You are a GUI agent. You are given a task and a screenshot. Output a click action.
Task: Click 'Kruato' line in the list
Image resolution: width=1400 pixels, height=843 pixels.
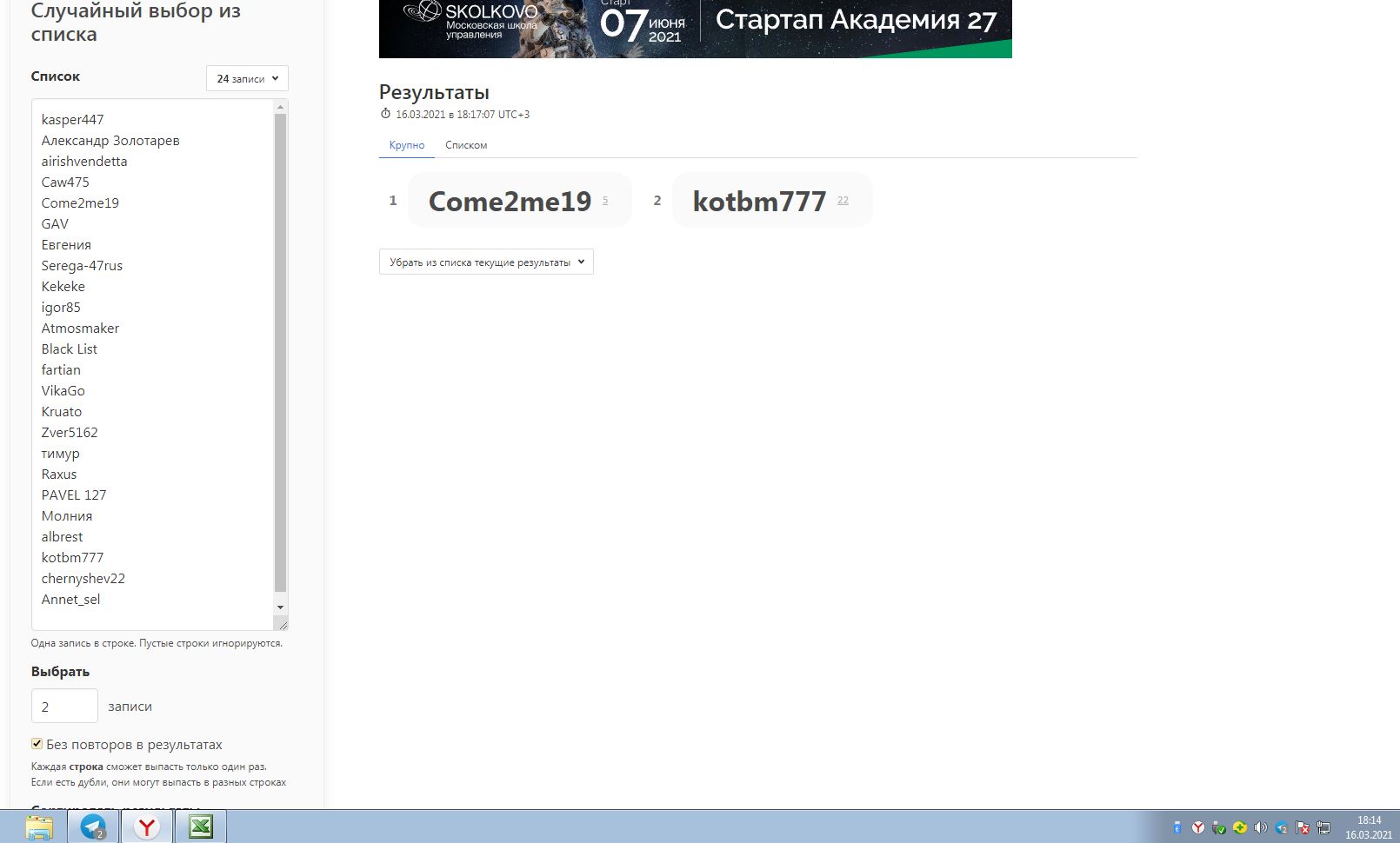click(62, 412)
